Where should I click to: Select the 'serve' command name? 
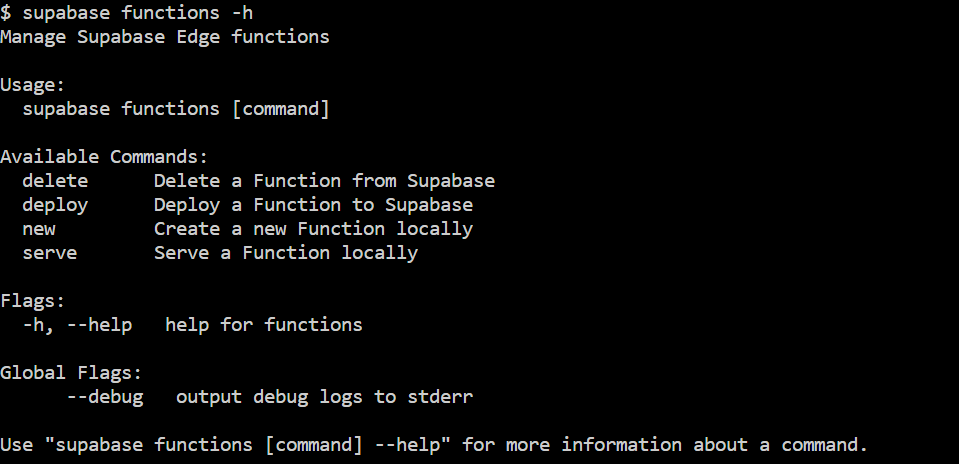[50, 253]
